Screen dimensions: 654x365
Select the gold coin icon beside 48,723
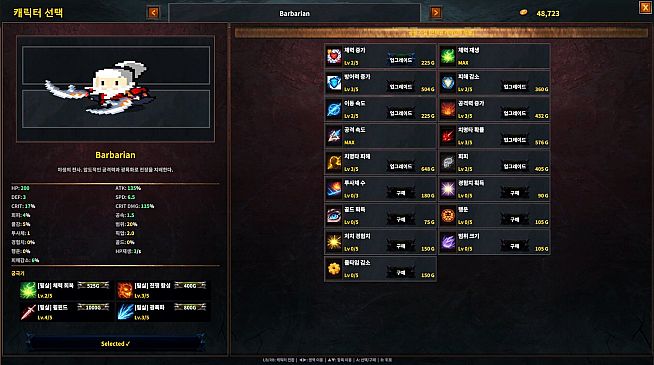click(x=523, y=13)
